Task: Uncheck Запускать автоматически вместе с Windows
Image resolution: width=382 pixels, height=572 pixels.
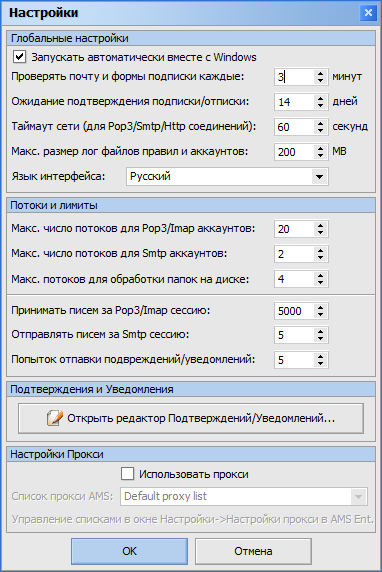Action: point(19,57)
